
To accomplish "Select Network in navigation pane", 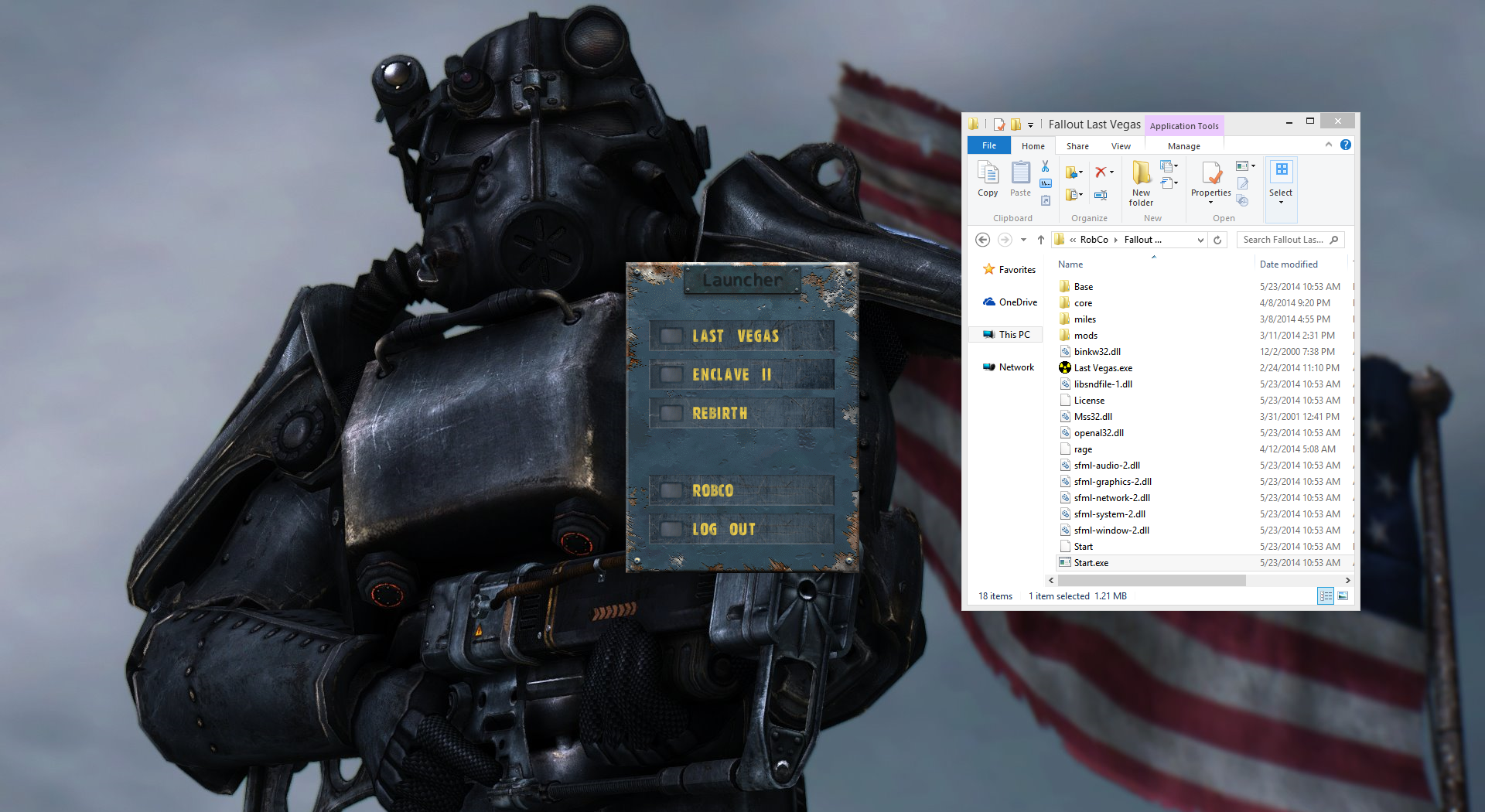I will [1008, 367].
